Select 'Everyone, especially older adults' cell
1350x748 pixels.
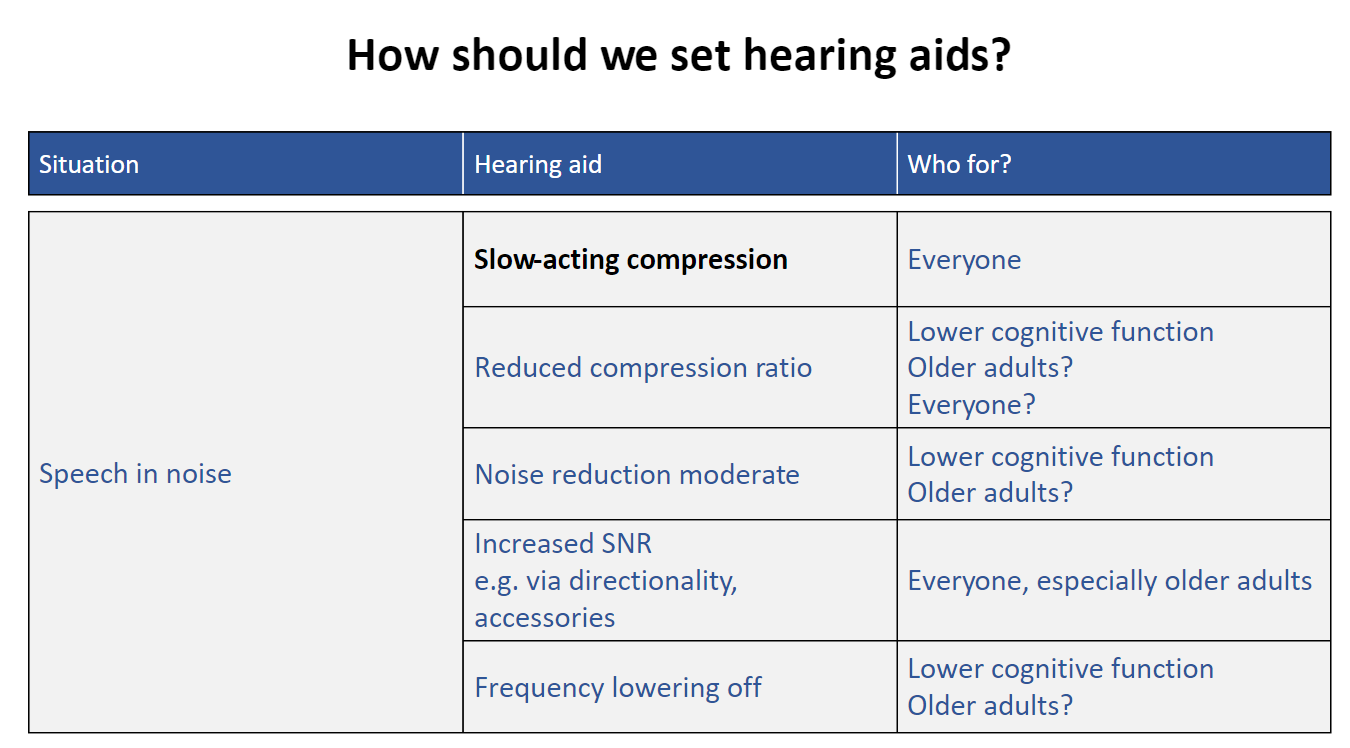click(1114, 580)
